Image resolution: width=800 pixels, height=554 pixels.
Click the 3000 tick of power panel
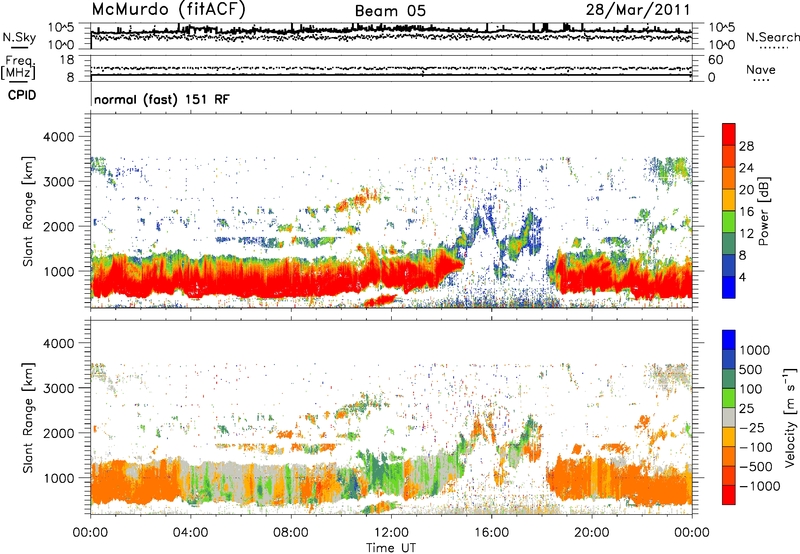coord(58,182)
